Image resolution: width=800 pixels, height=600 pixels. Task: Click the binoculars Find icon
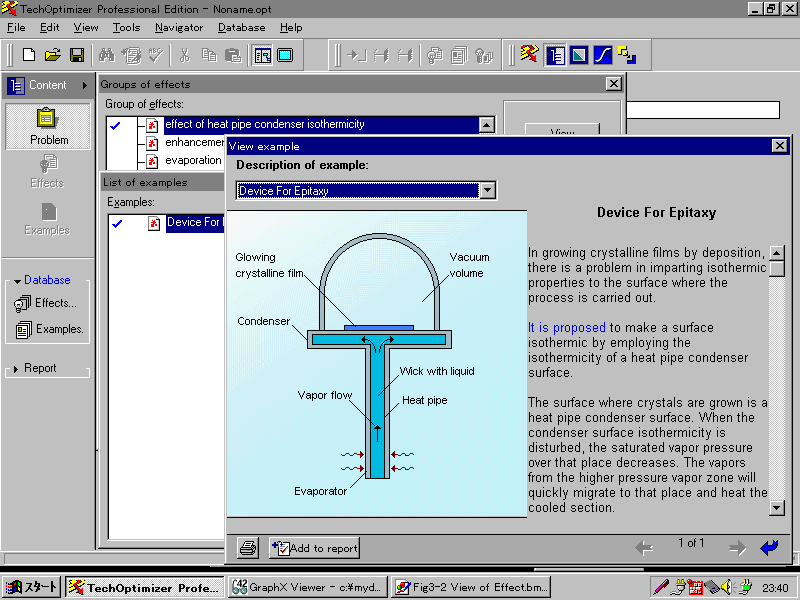point(107,55)
